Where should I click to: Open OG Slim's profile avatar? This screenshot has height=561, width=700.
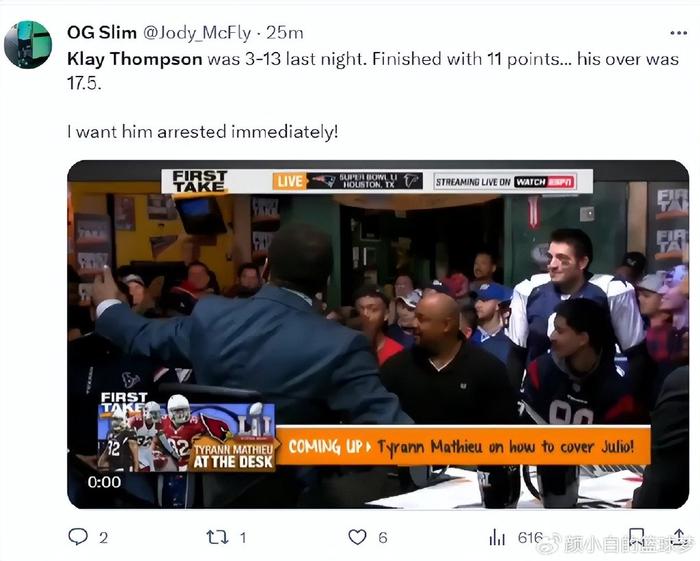pos(28,45)
